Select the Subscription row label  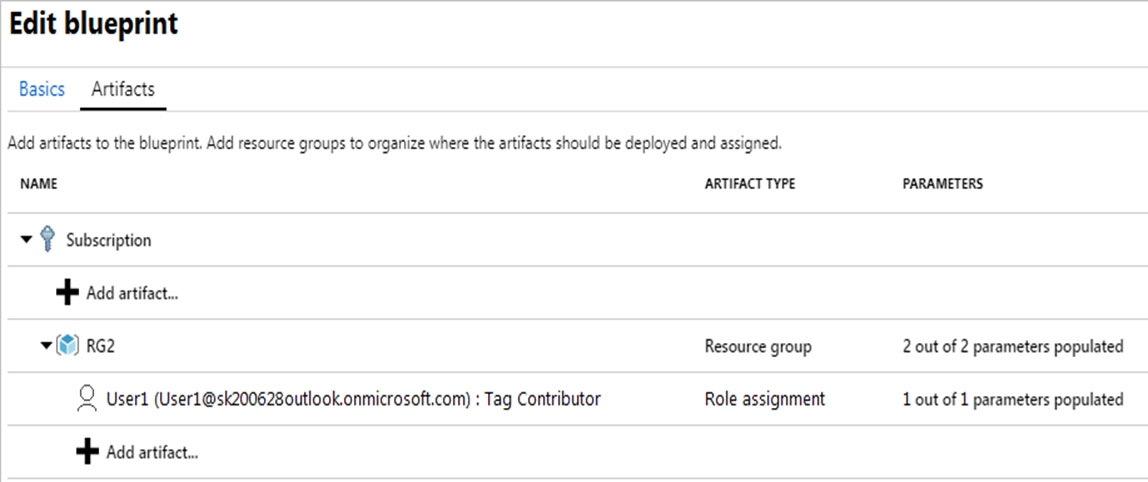point(109,240)
